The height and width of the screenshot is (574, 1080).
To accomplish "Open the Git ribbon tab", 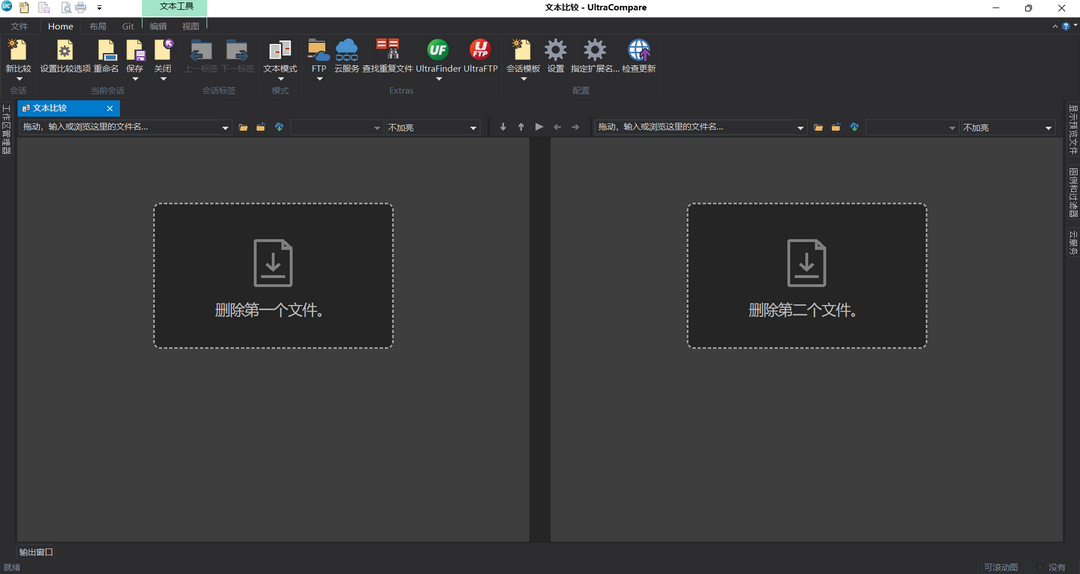I will pos(128,26).
